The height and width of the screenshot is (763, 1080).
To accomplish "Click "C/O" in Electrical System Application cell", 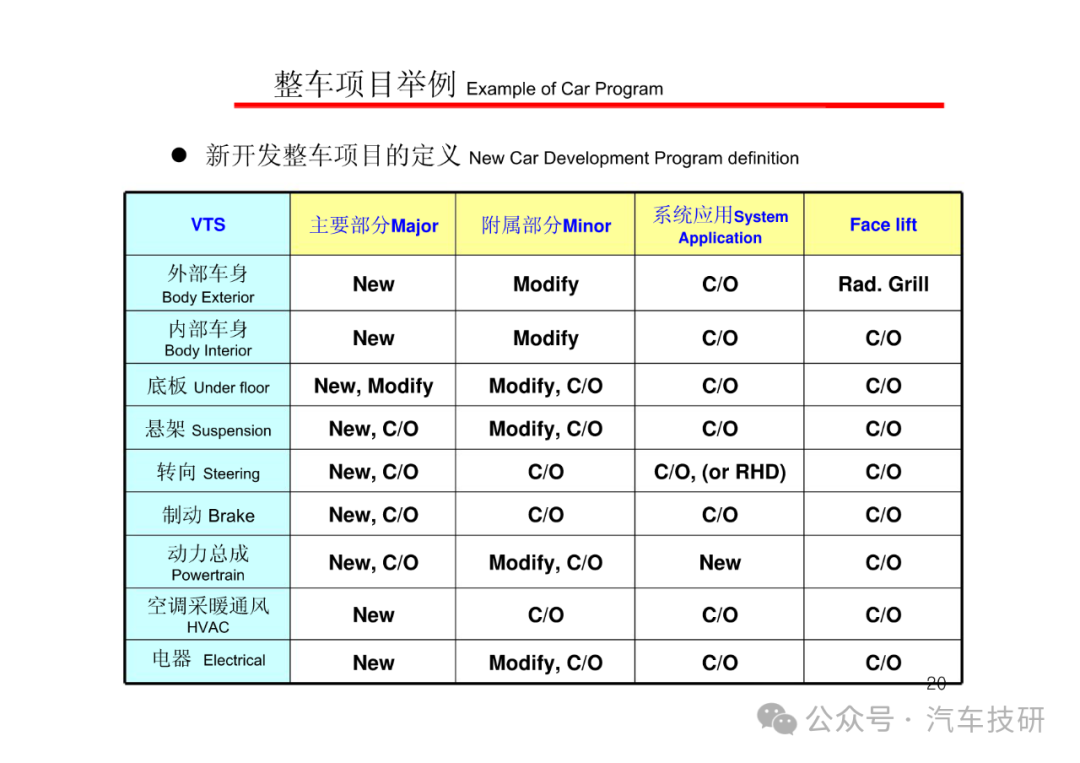I will (x=720, y=662).
